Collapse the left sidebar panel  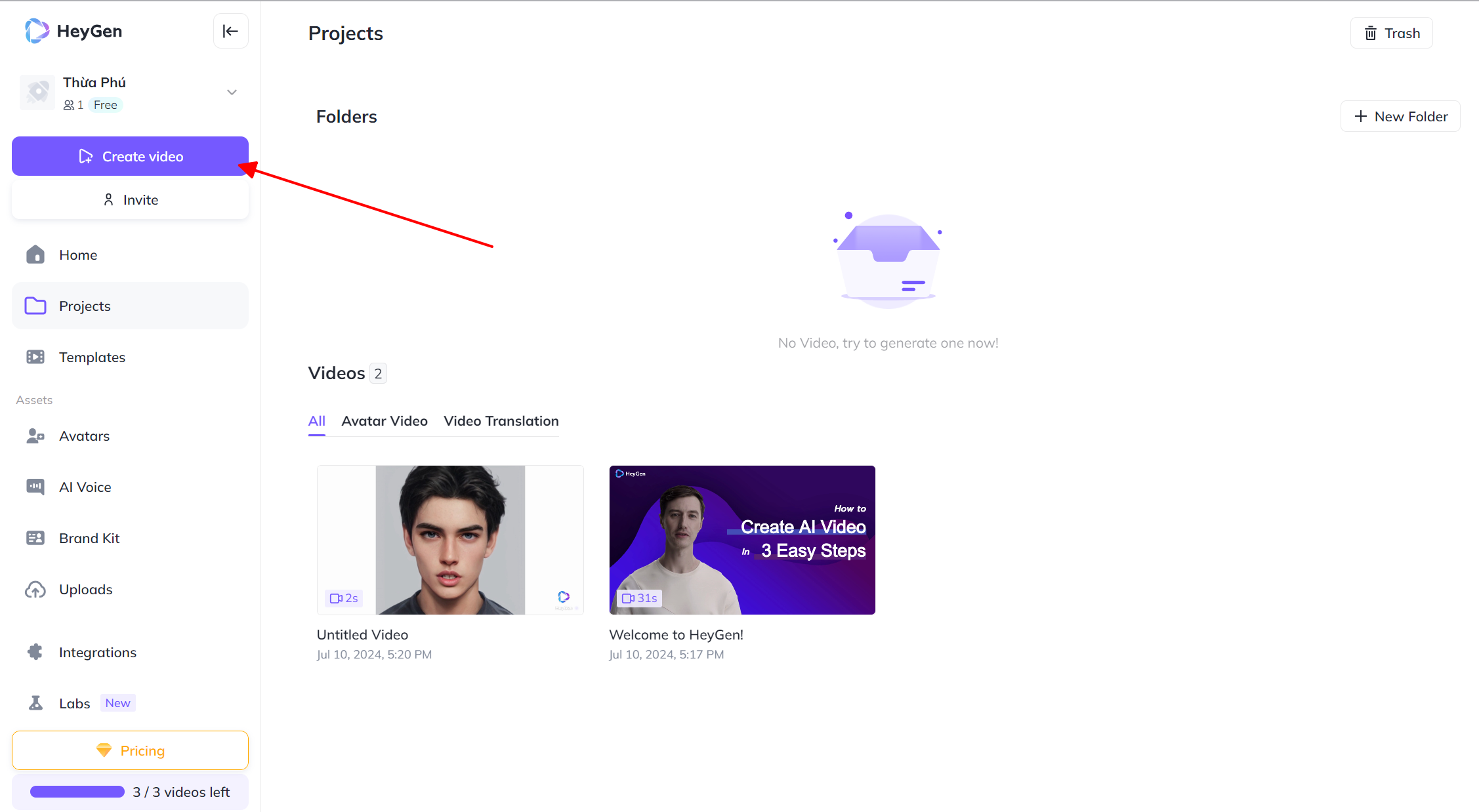click(230, 31)
